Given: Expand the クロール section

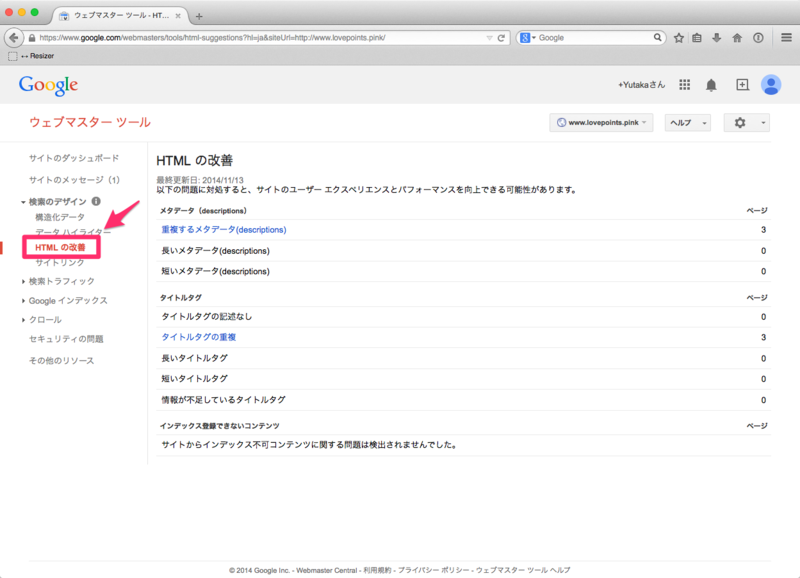Looking at the screenshot, I should pyautogui.click(x=23, y=320).
